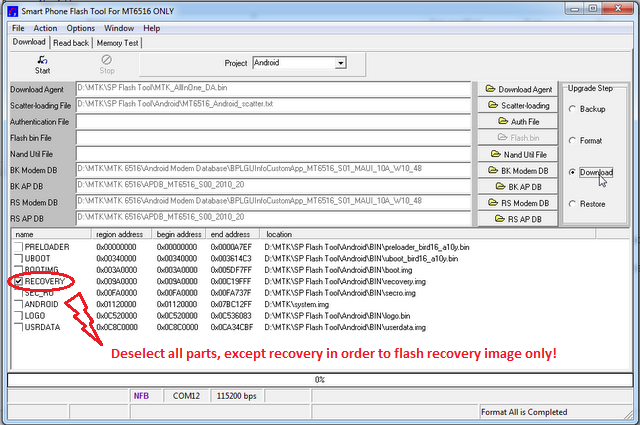
Task: Click the Auth File folder button
Action: (x=518, y=122)
